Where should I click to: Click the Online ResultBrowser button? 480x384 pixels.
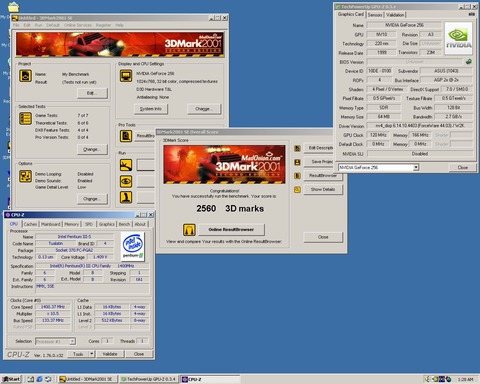(231, 230)
